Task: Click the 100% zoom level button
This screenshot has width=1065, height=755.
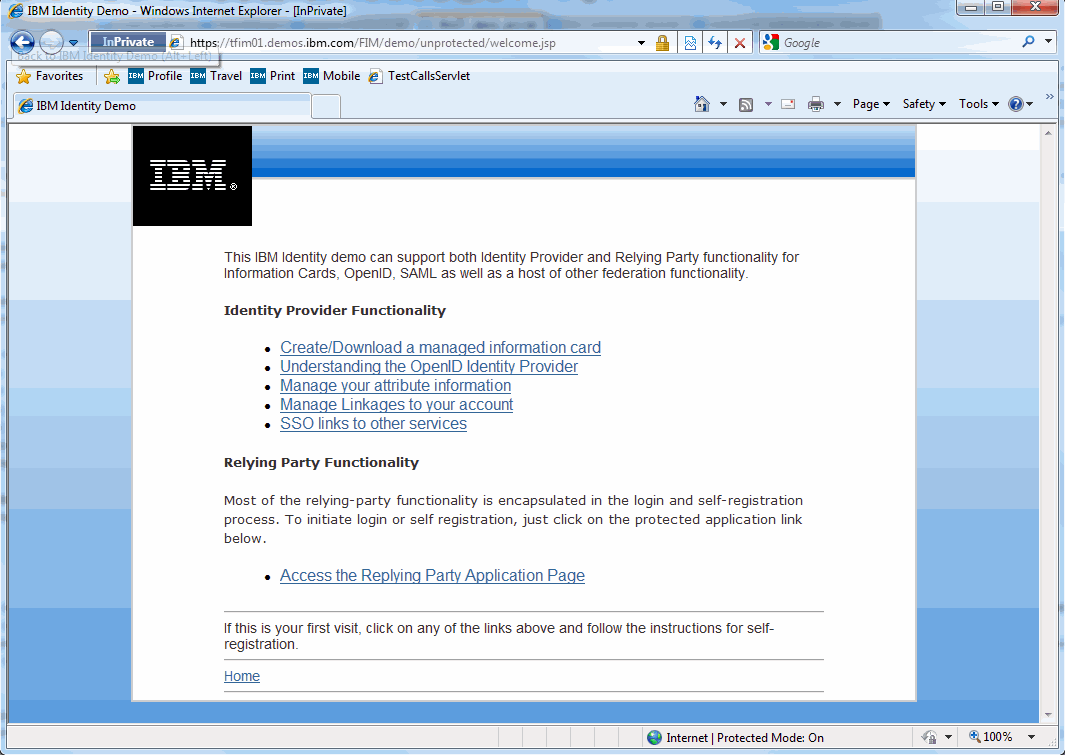Action: coord(991,737)
